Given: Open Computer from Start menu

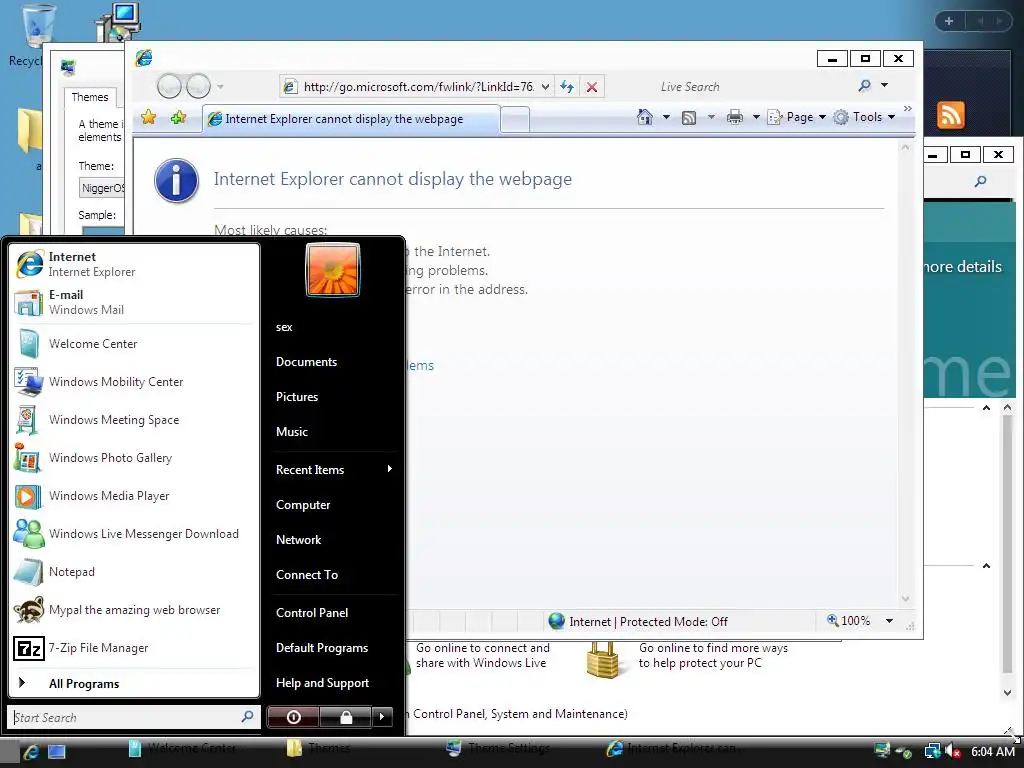Looking at the screenshot, I should coord(333,505).
